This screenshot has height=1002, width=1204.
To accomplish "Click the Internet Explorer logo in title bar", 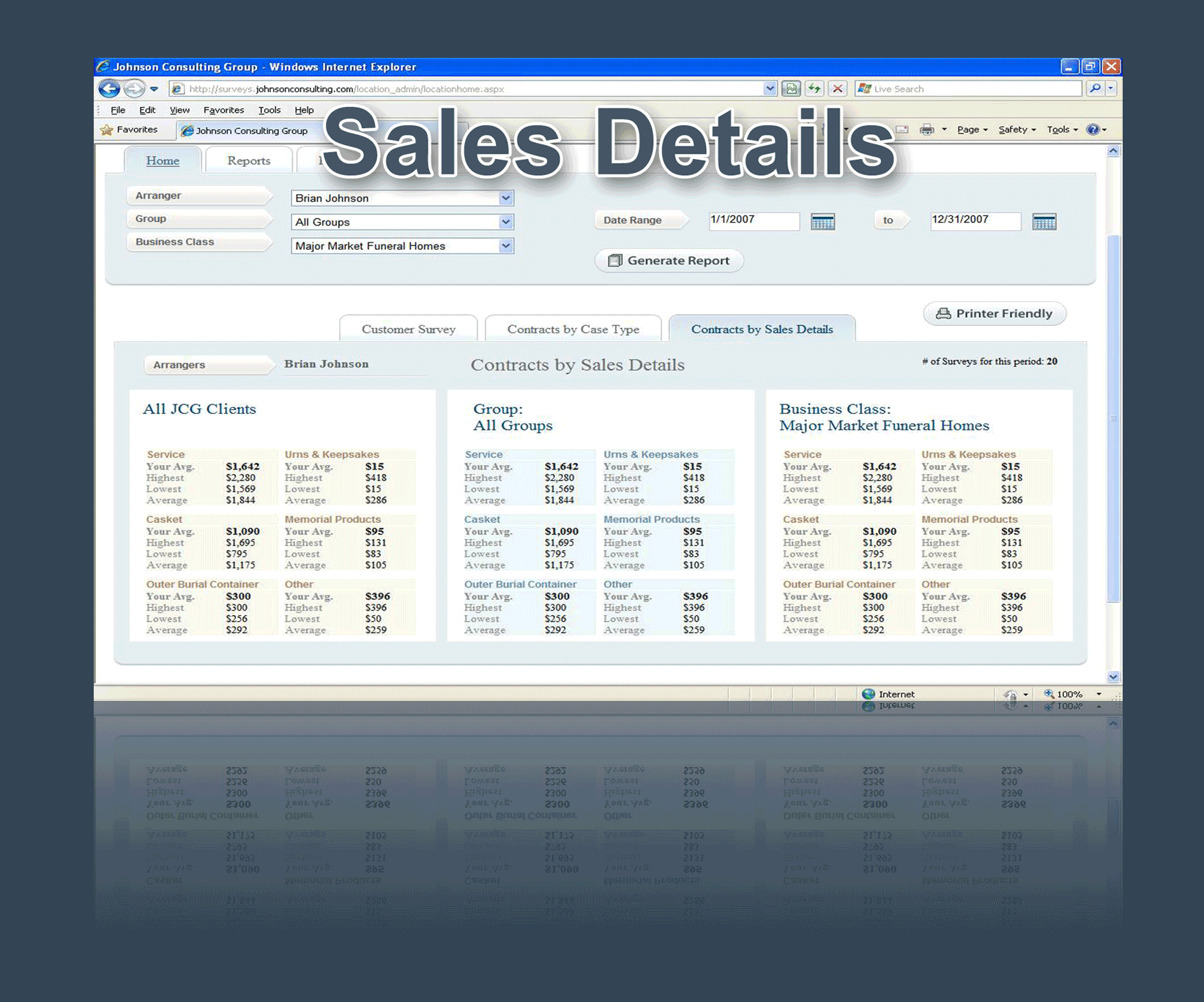I will tap(103, 66).
